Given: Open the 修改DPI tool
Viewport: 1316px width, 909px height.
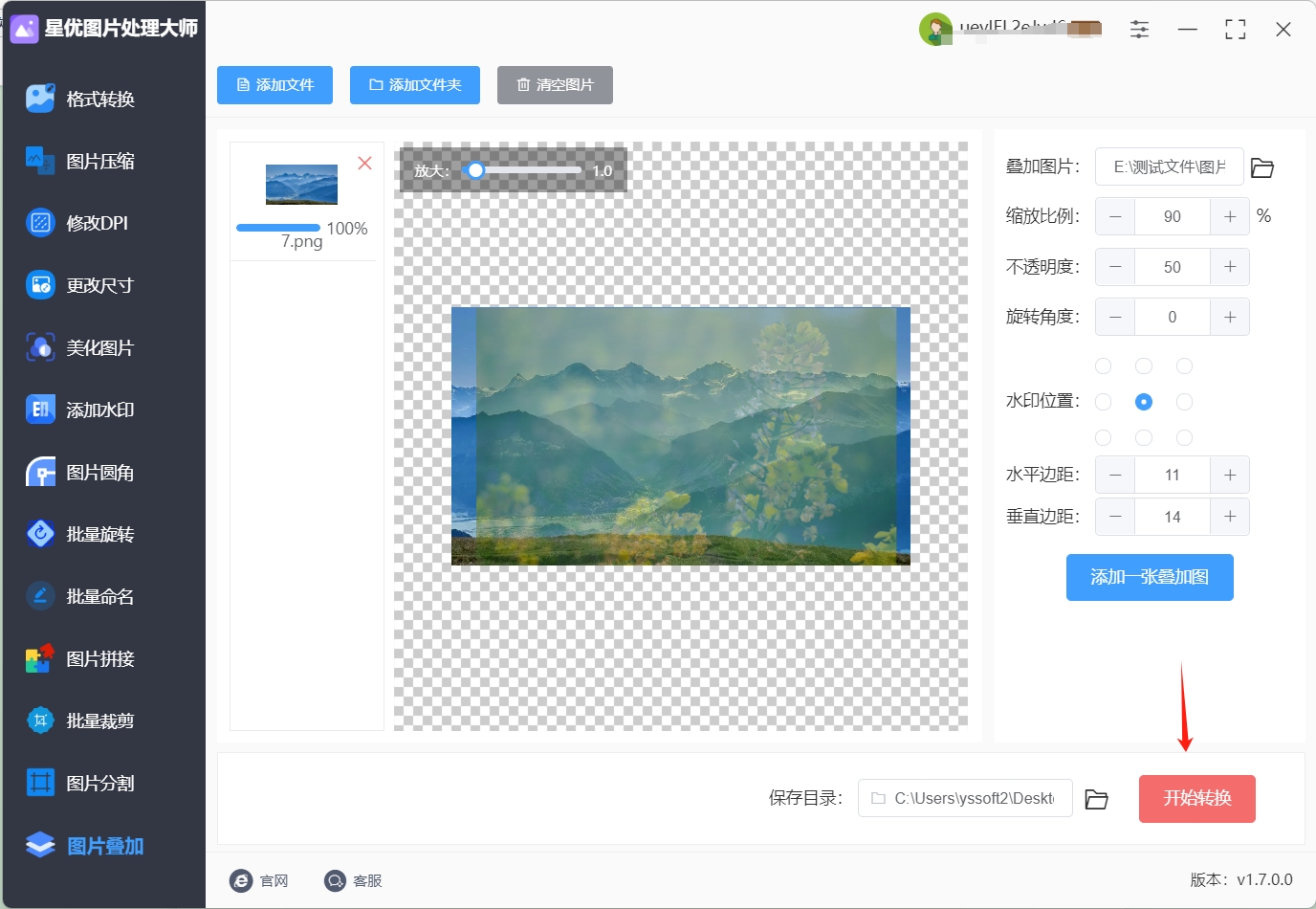Looking at the screenshot, I should (40, 223).
